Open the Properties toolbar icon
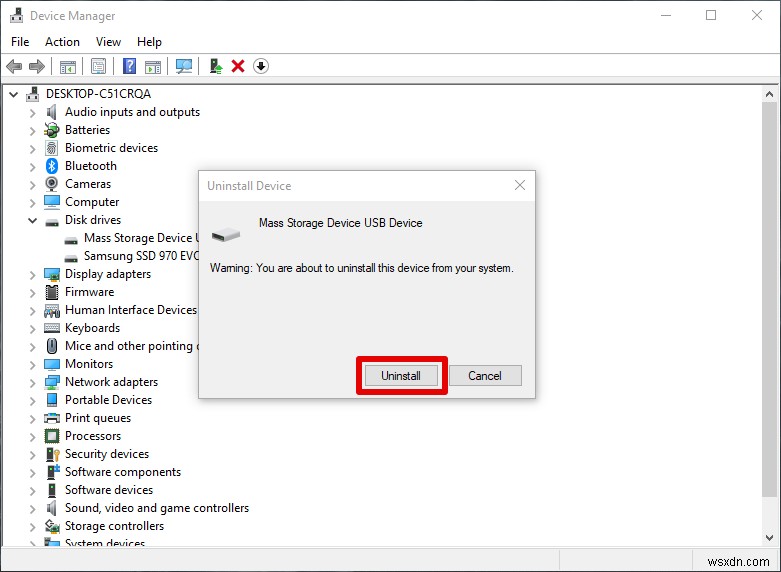 [99, 66]
